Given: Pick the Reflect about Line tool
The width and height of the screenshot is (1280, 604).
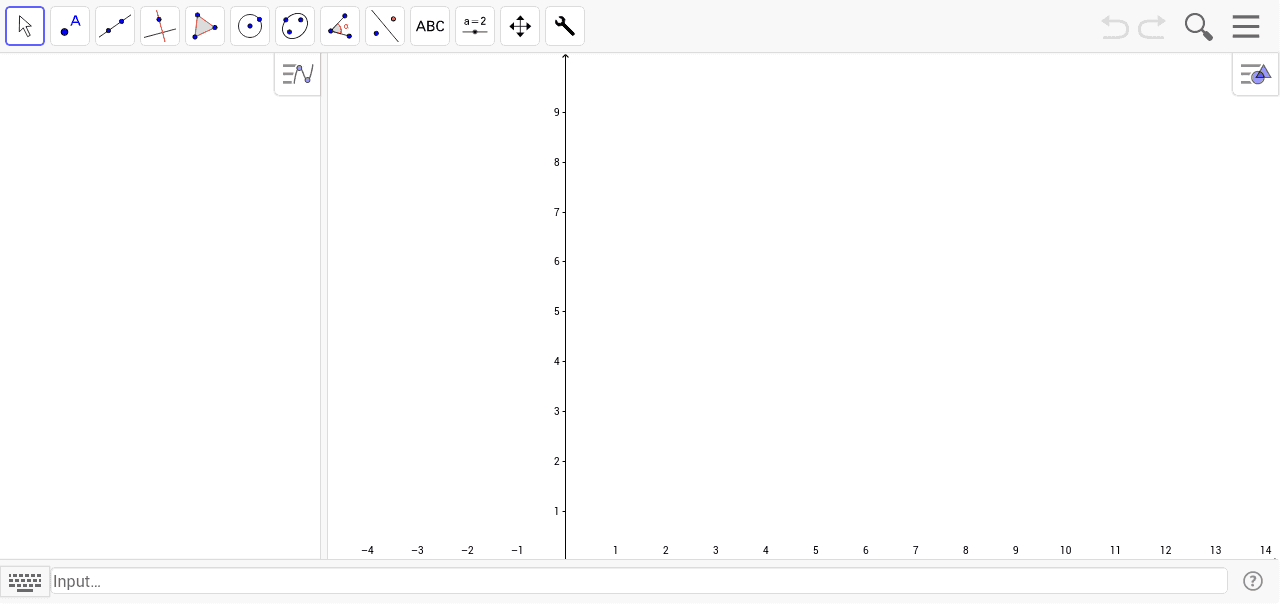Looking at the screenshot, I should pyautogui.click(x=385, y=26).
